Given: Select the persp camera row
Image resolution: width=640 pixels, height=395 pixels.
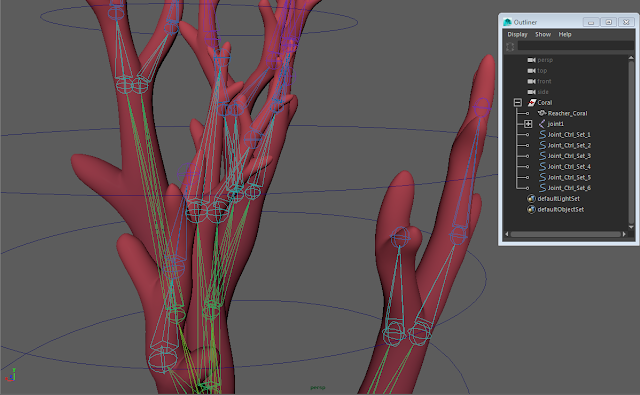Looking at the screenshot, I should [x=545, y=60].
